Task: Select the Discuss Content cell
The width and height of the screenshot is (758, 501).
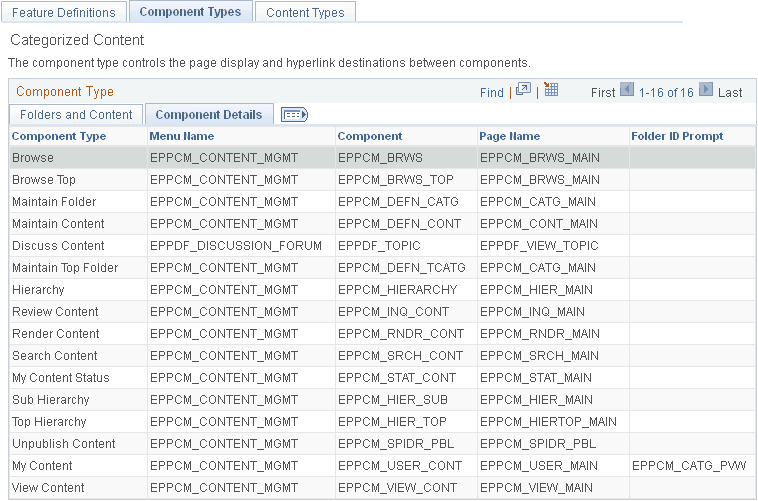Action: pos(78,246)
